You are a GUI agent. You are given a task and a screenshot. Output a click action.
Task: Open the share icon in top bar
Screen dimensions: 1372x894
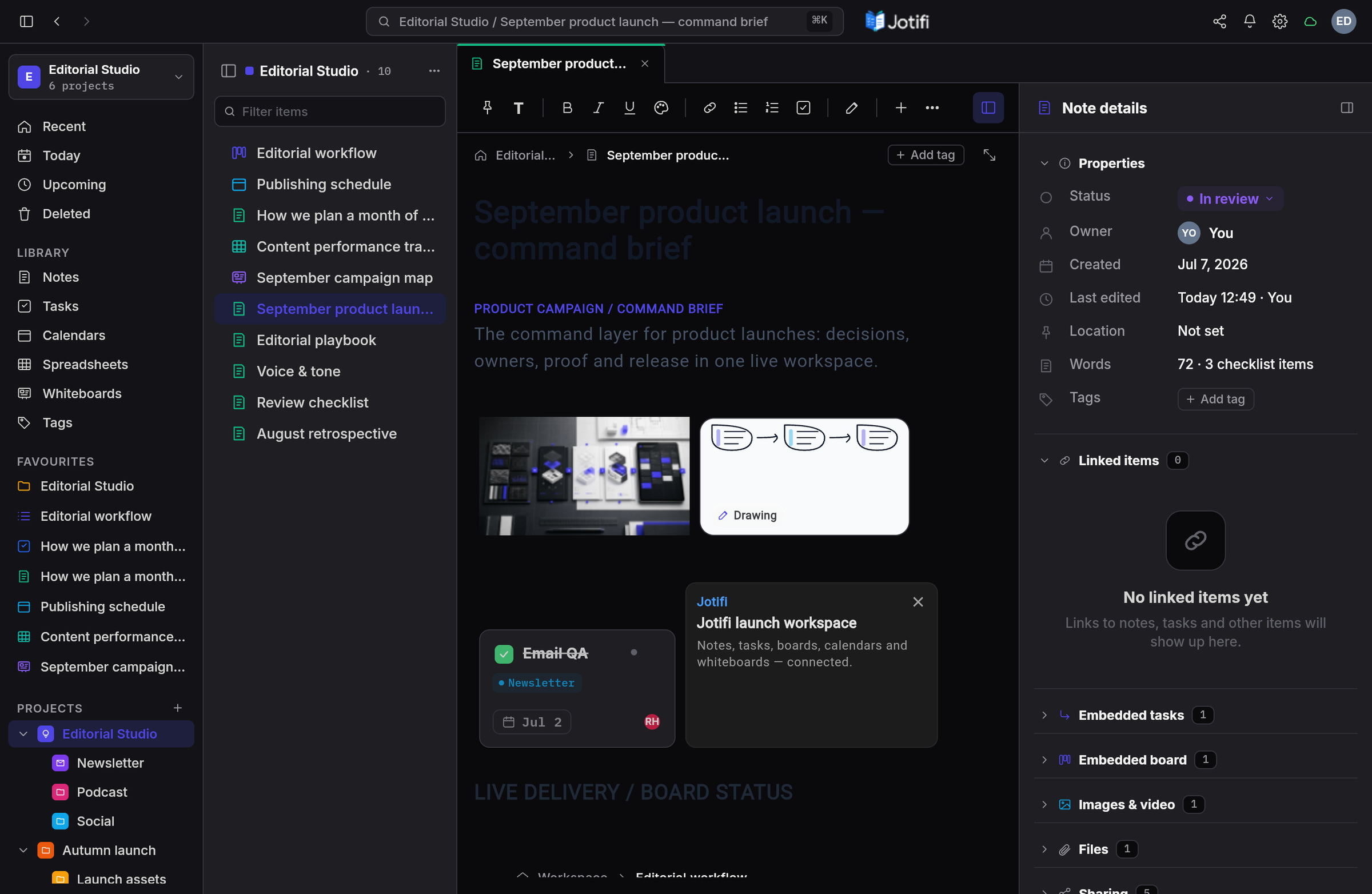(1219, 21)
